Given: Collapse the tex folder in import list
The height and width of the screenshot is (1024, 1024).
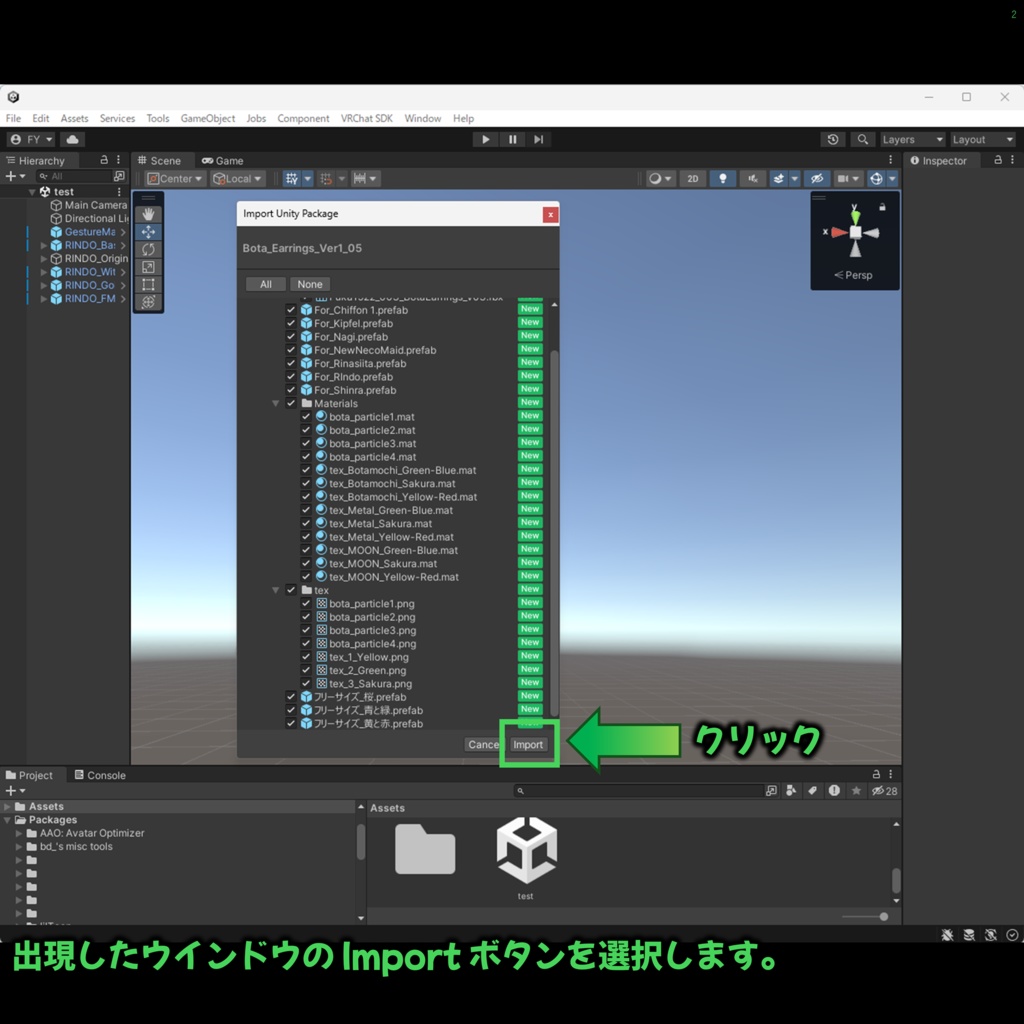Looking at the screenshot, I should click(276, 590).
